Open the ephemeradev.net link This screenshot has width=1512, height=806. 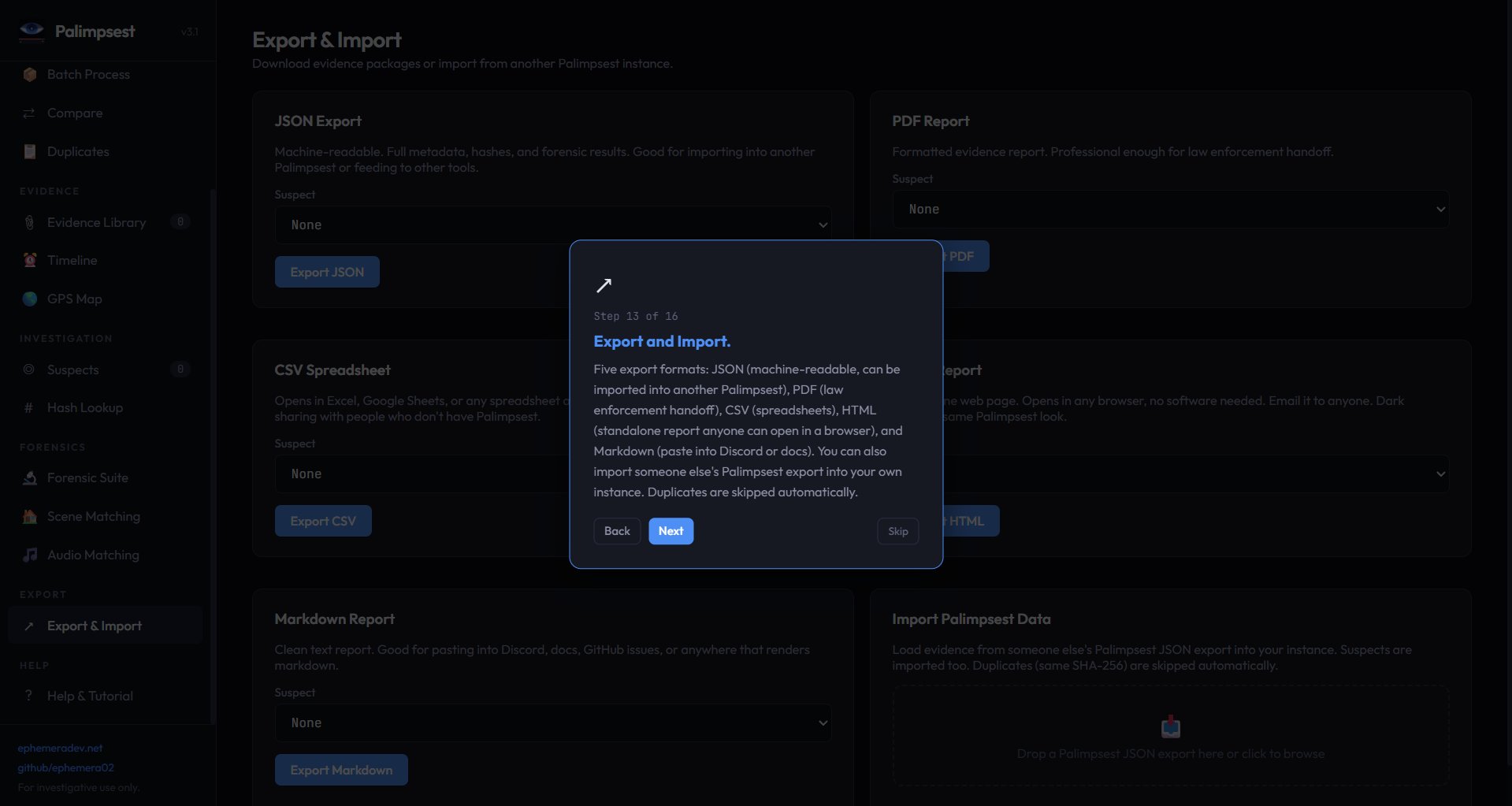pos(60,748)
